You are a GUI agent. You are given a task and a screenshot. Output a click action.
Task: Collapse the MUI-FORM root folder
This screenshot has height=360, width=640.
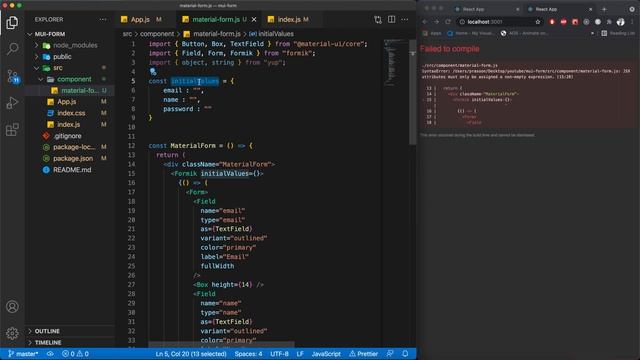(x=30, y=34)
